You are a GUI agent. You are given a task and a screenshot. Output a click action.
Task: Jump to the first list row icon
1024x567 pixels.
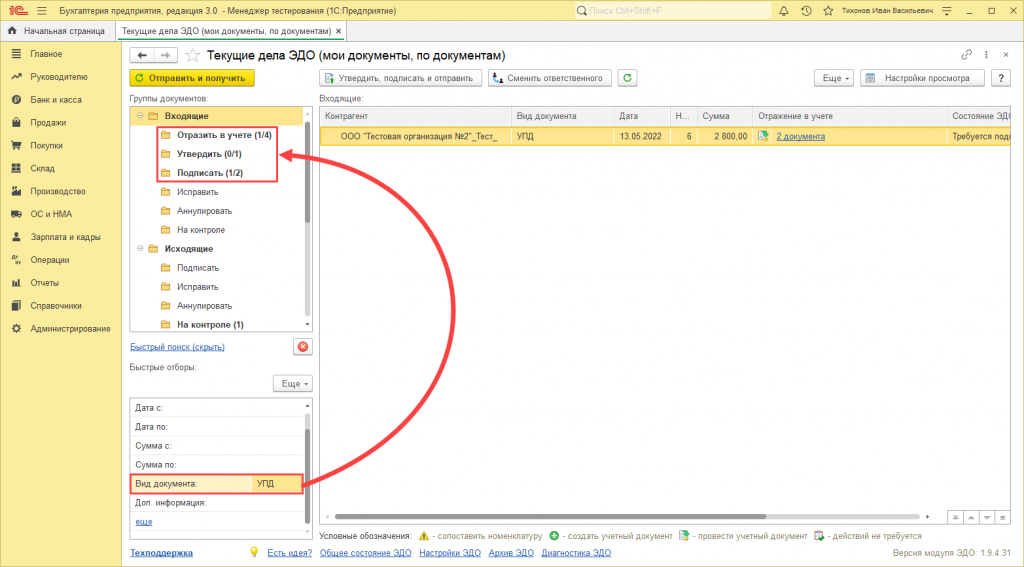click(x=955, y=517)
